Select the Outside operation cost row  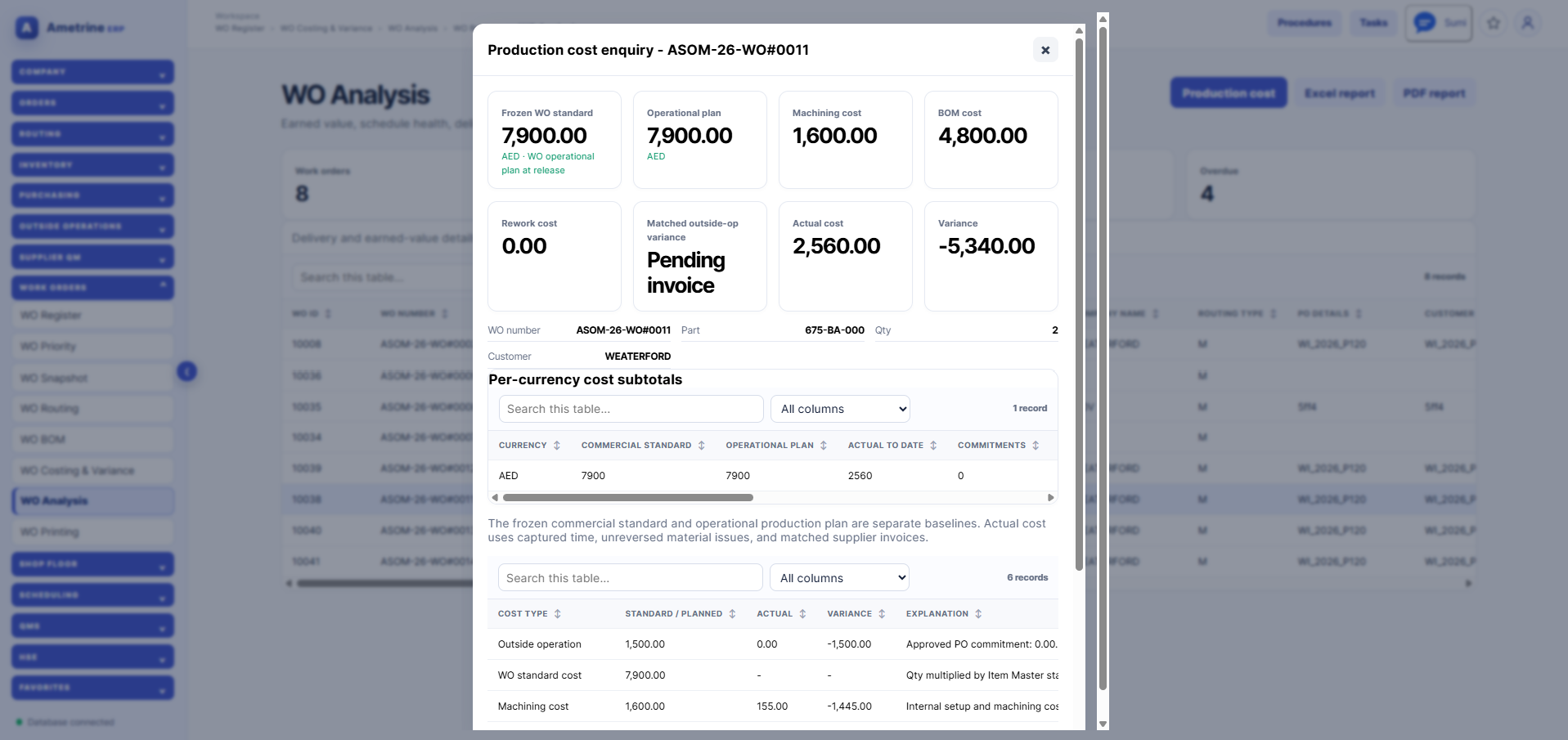(x=773, y=644)
